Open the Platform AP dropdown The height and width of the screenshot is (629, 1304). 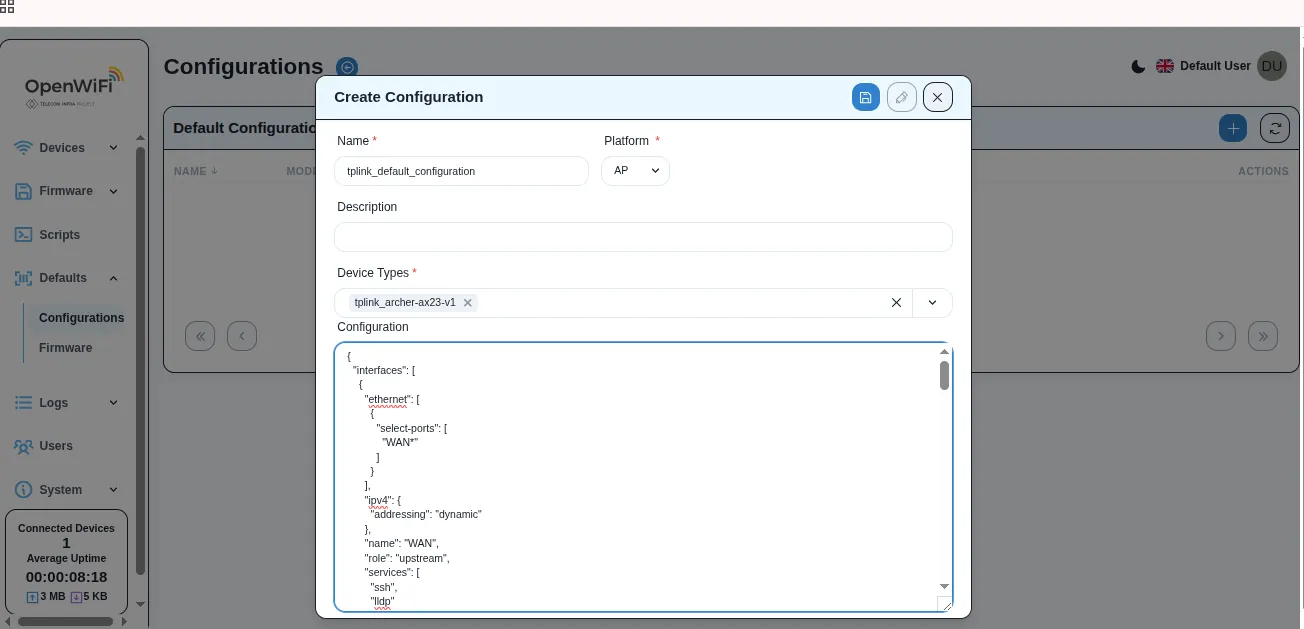pos(635,171)
